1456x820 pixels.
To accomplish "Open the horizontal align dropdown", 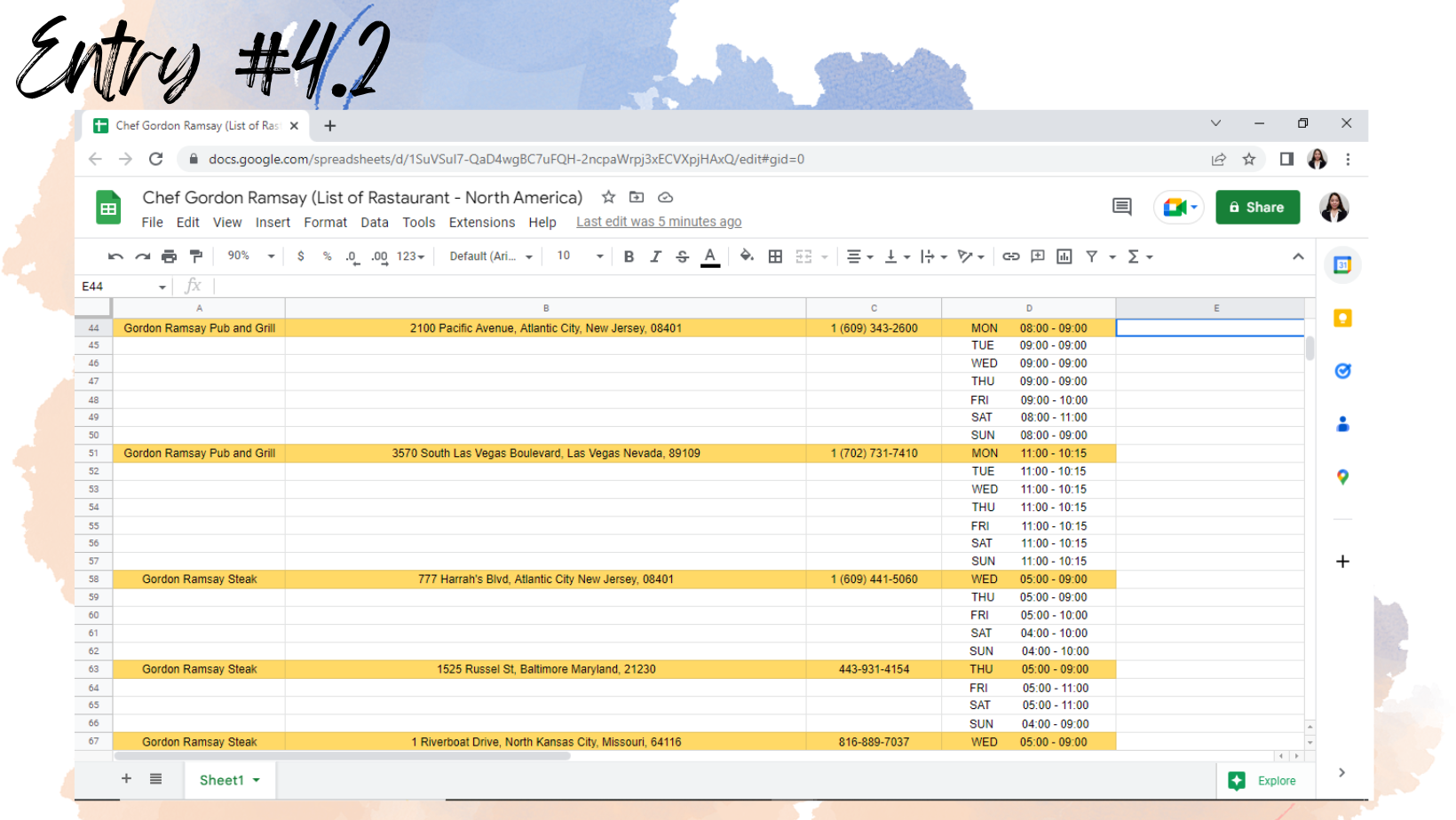I will (x=859, y=256).
